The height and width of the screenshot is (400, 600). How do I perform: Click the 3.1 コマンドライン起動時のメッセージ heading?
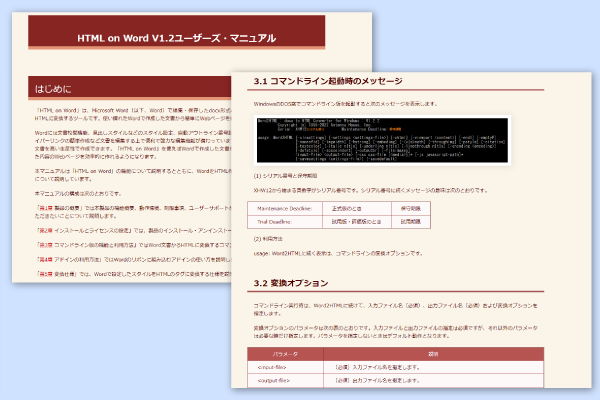[330, 81]
